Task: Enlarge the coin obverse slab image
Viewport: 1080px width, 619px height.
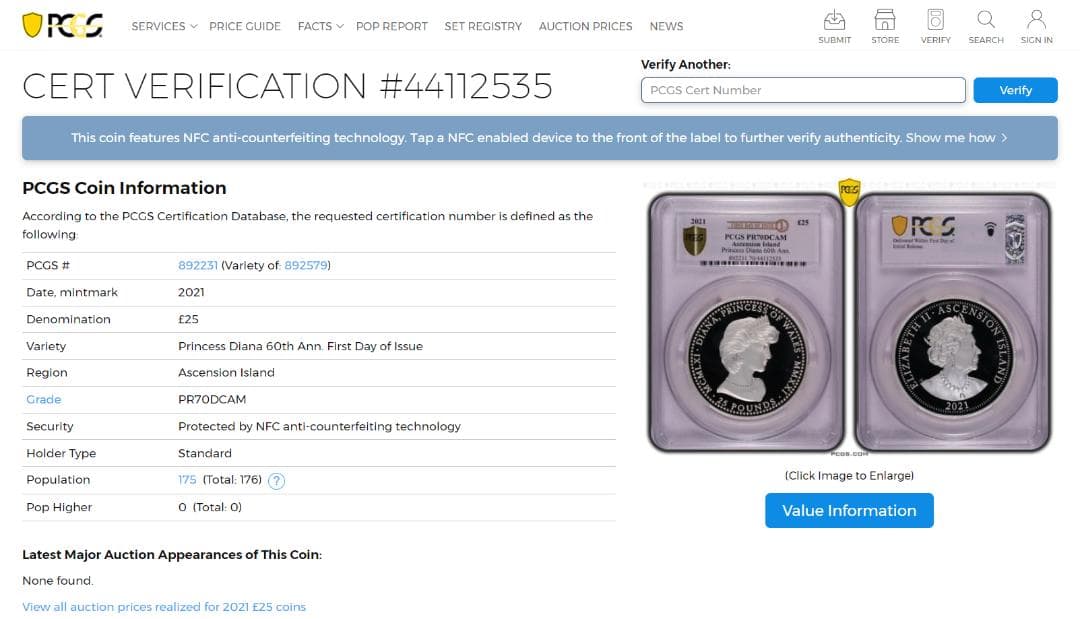Action: click(x=747, y=322)
